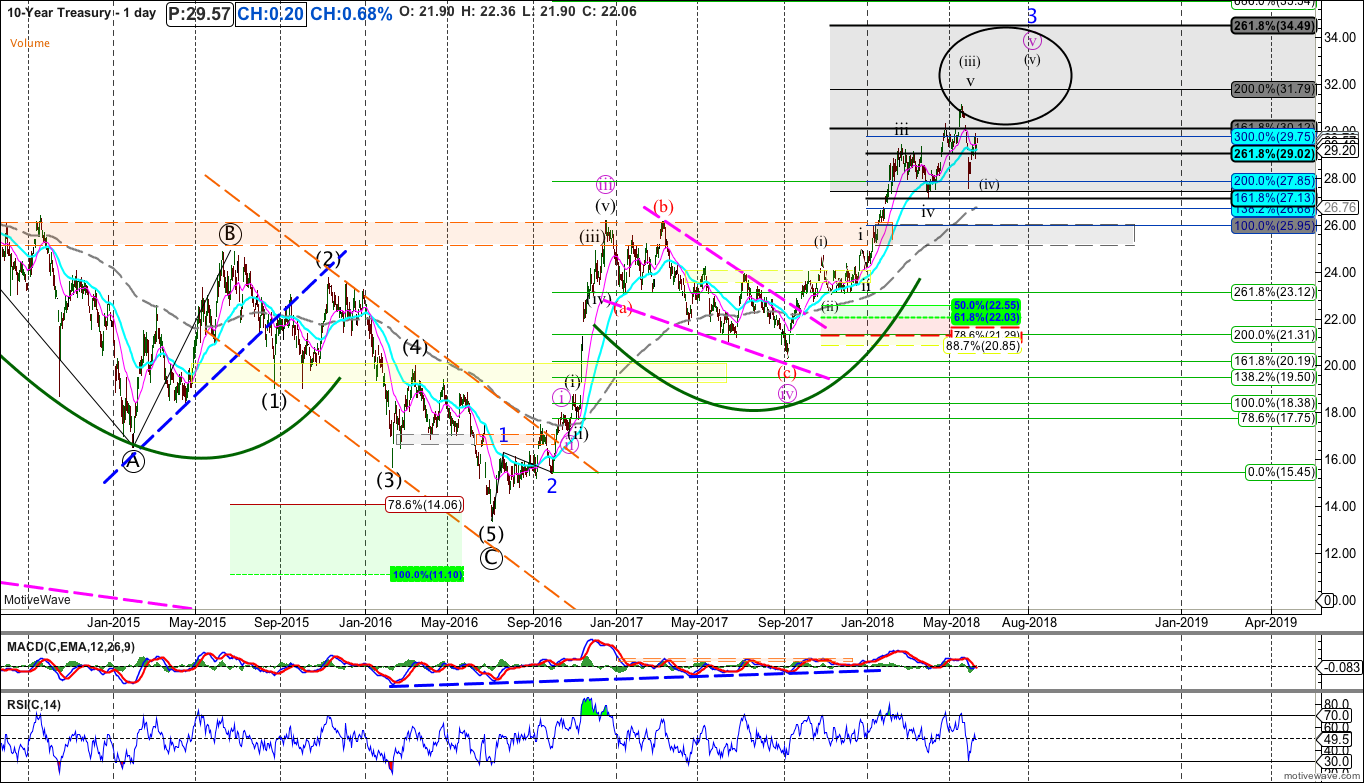
Task: Click the Jan-2018 date axis label
Action: (x=866, y=621)
